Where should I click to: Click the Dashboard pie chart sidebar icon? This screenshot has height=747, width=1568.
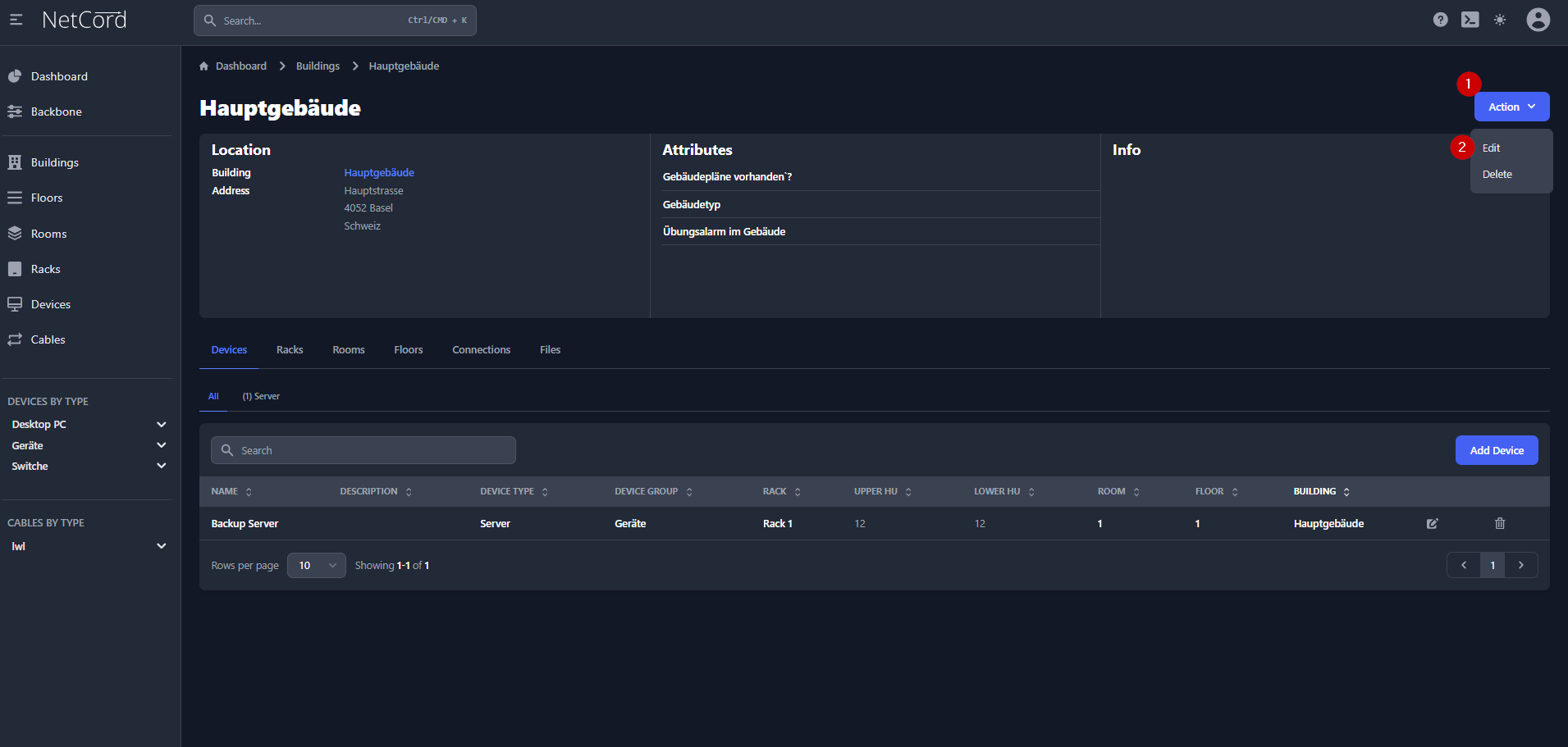click(15, 76)
